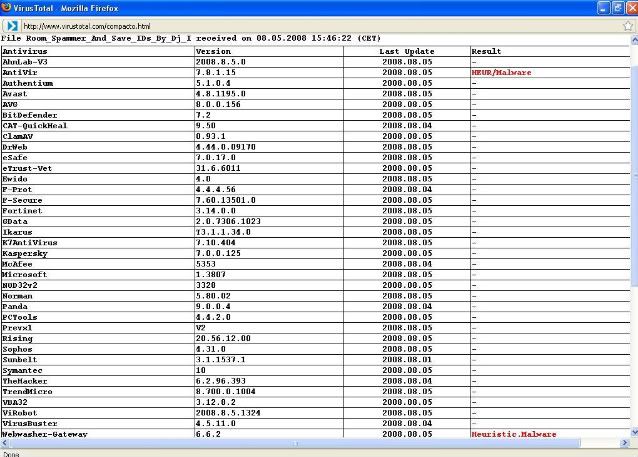Select the TrendMicro antivirus name
638x457 pixels.
tap(27, 391)
